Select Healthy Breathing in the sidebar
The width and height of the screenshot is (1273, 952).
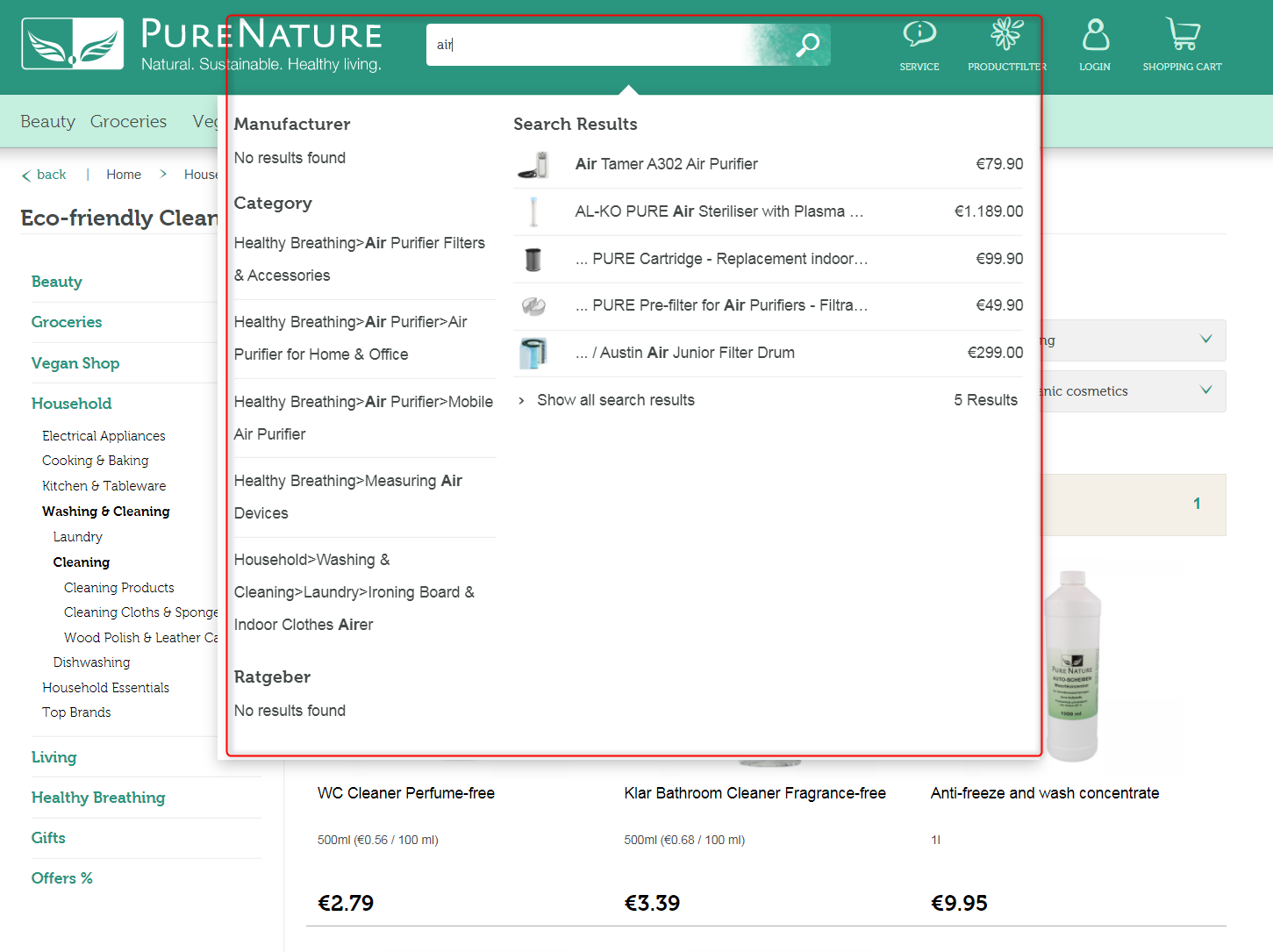[x=98, y=798]
